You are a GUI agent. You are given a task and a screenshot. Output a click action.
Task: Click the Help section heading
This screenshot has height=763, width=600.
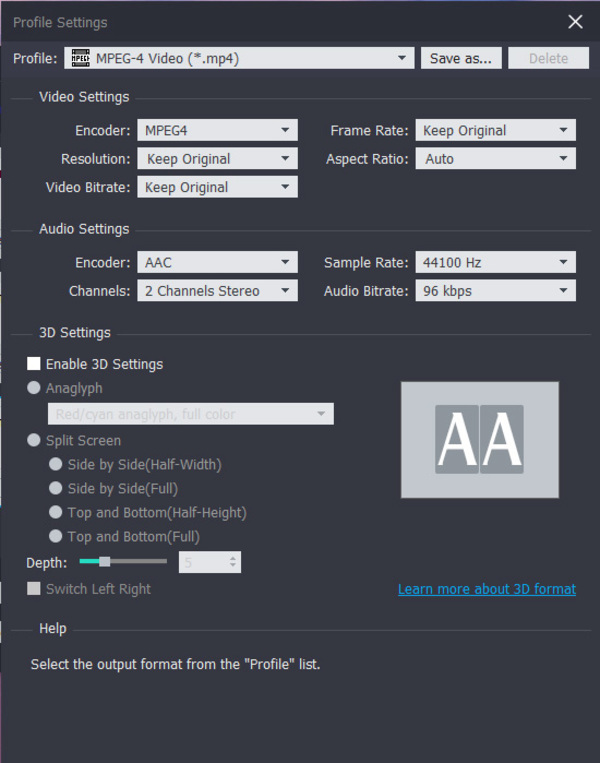(x=53, y=628)
